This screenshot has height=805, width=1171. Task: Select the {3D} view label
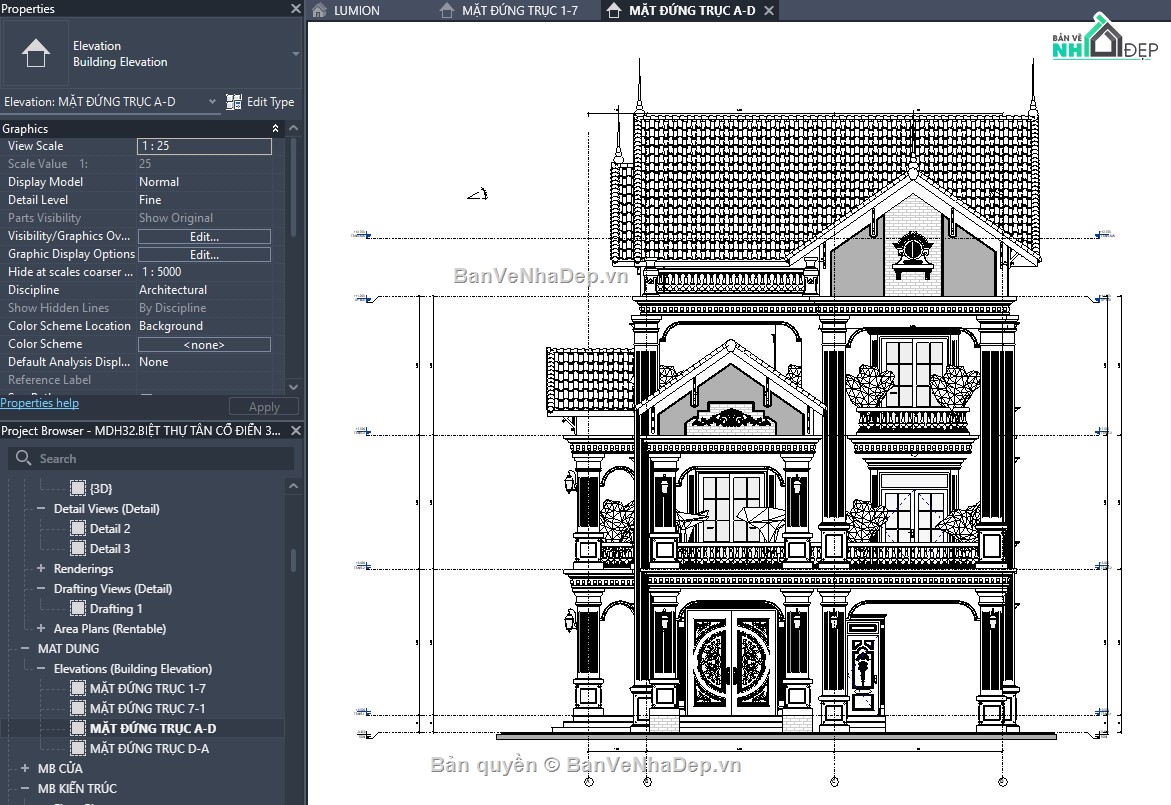point(101,488)
